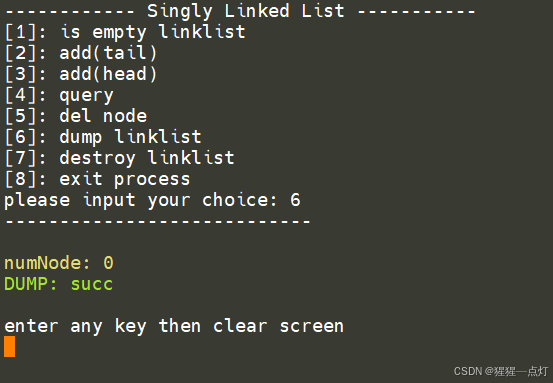Click the 'Singly Linked List' title text

[x=246, y=11]
